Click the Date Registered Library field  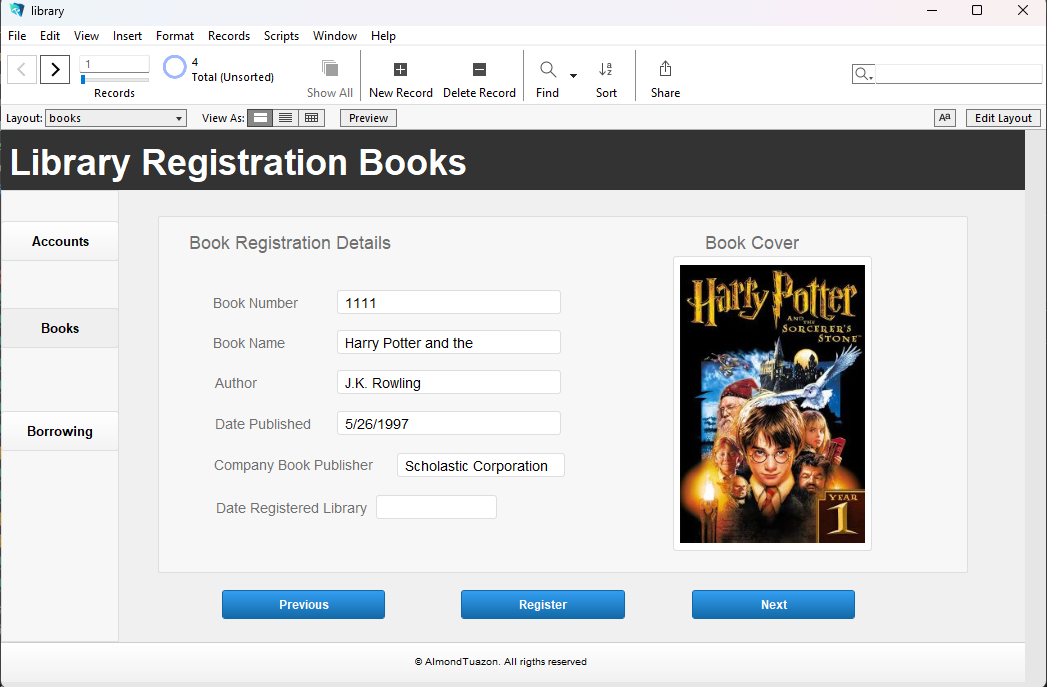[436, 508]
